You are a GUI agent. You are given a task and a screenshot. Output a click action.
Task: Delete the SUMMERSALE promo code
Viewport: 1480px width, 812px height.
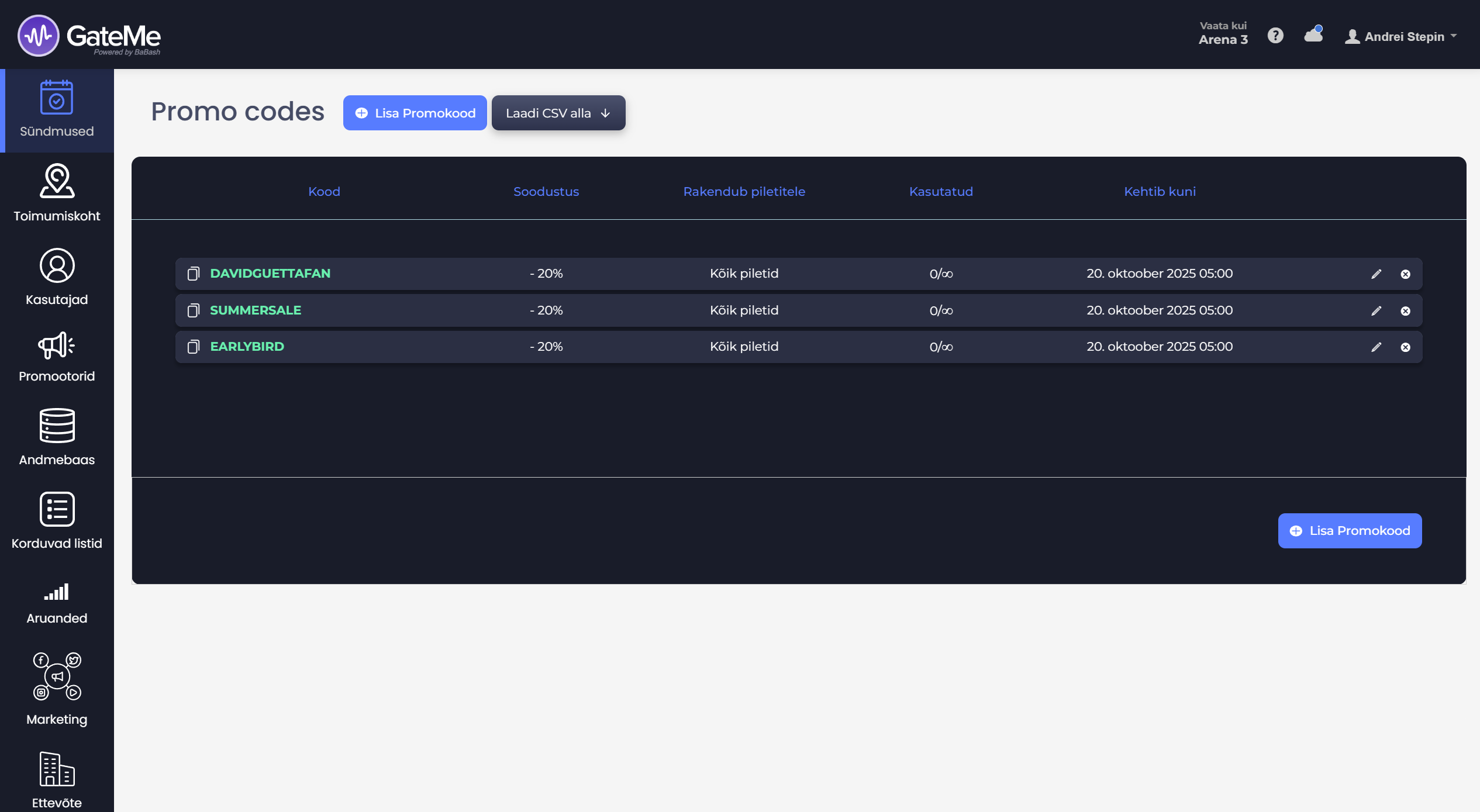click(1405, 311)
